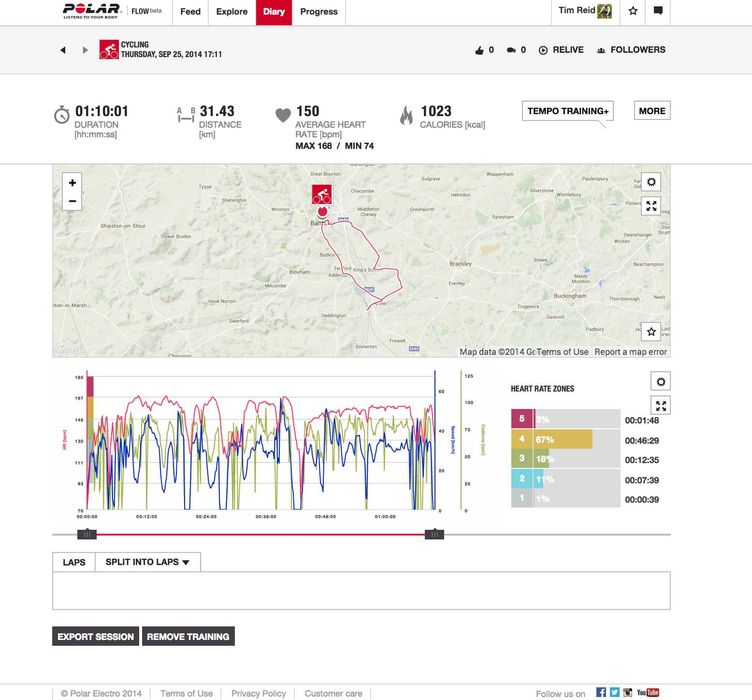Click the left range slider handle

pos(87,534)
